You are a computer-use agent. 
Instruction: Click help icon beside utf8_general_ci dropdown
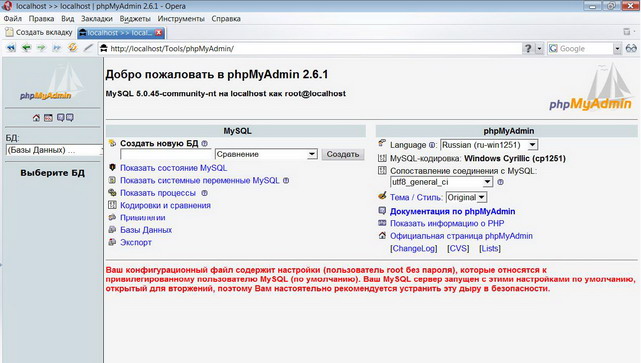(x=500, y=182)
